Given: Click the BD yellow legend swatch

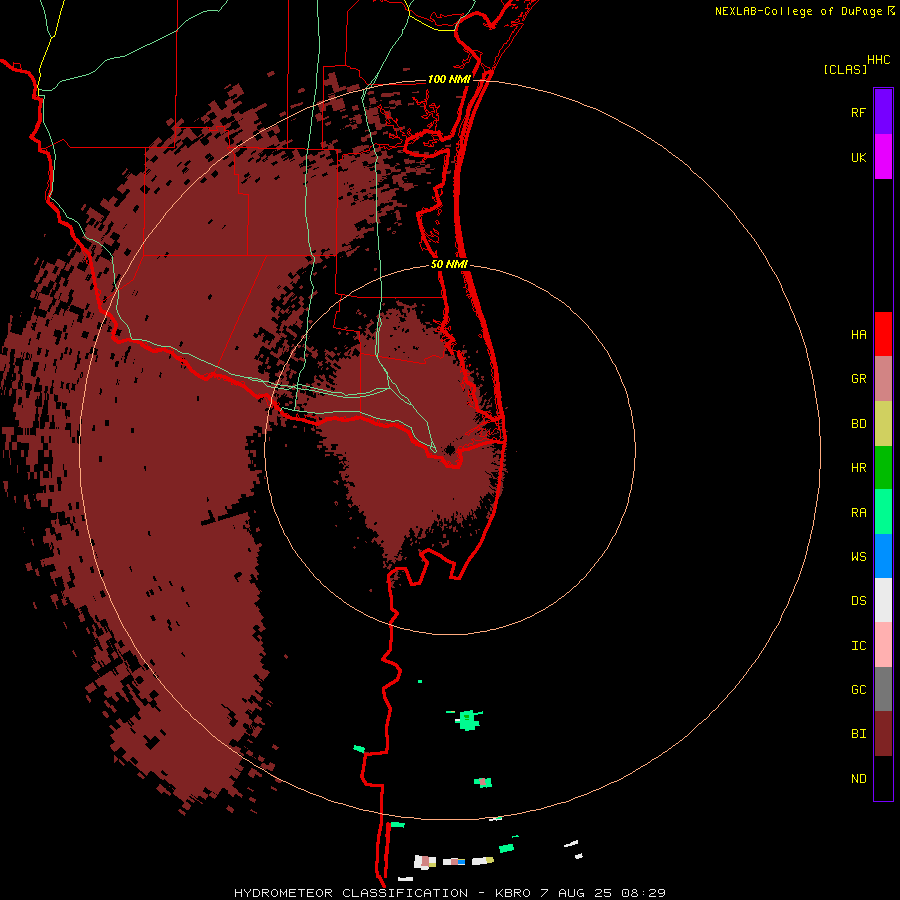Looking at the screenshot, I should (x=883, y=424).
